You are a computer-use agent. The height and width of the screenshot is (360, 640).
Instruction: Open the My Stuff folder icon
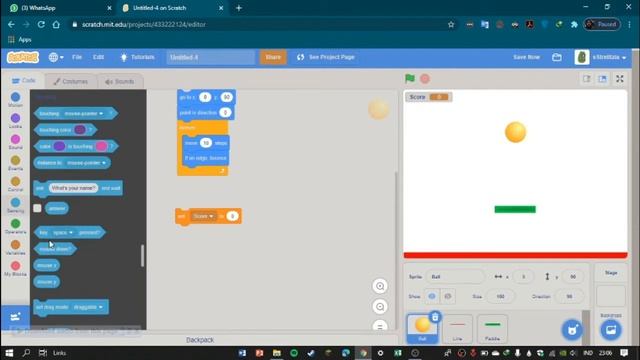[557, 57]
